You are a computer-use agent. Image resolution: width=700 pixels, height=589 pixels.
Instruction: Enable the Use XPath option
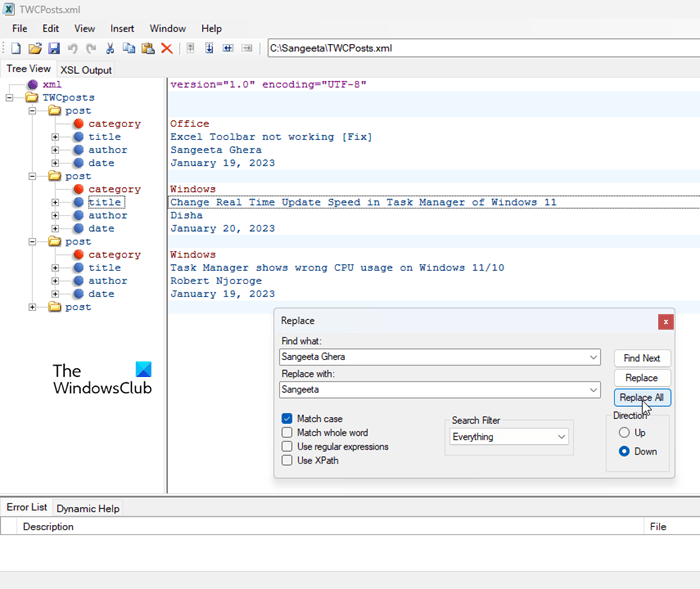click(x=287, y=460)
